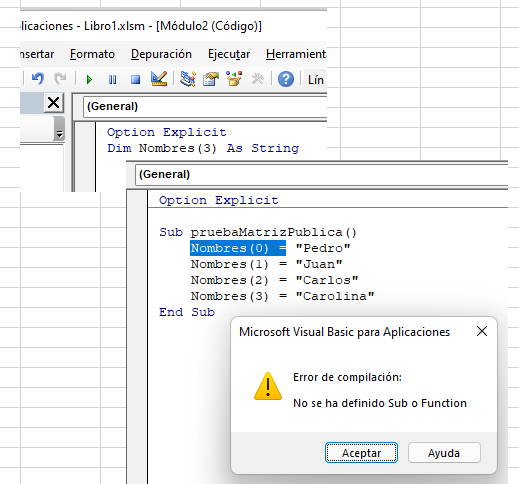Open the Insertar menu
The width and height of the screenshot is (519, 484).
coord(37,54)
